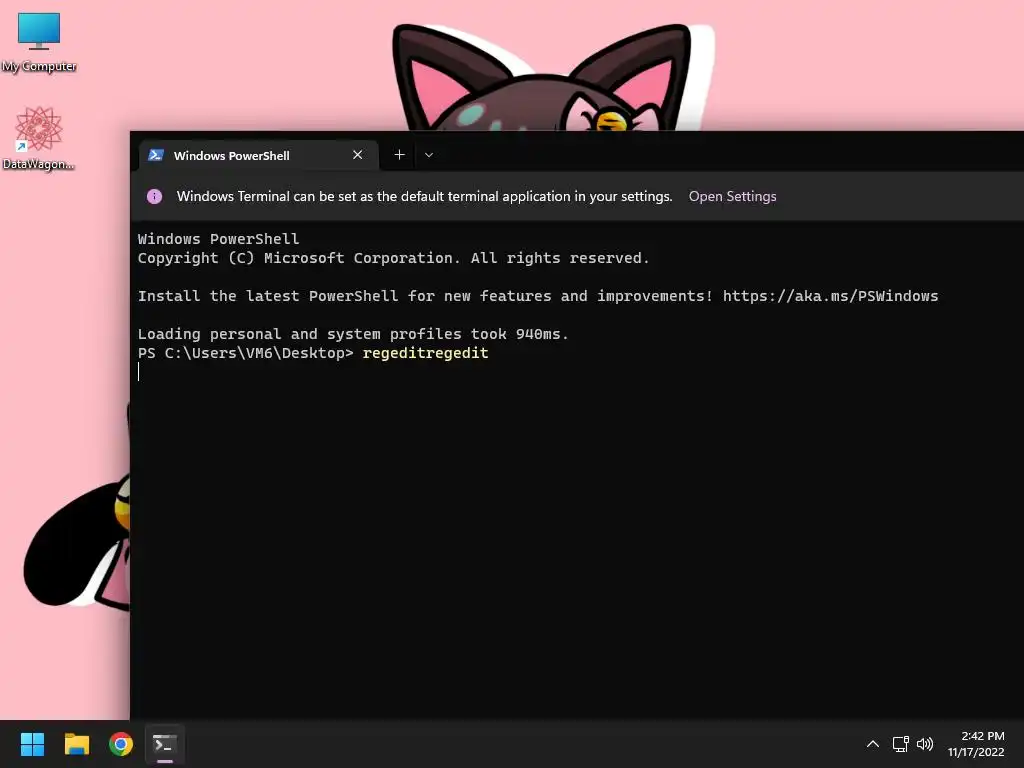Open Settings link in the notification bar
Viewport: 1024px width, 768px height.
click(x=732, y=197)
